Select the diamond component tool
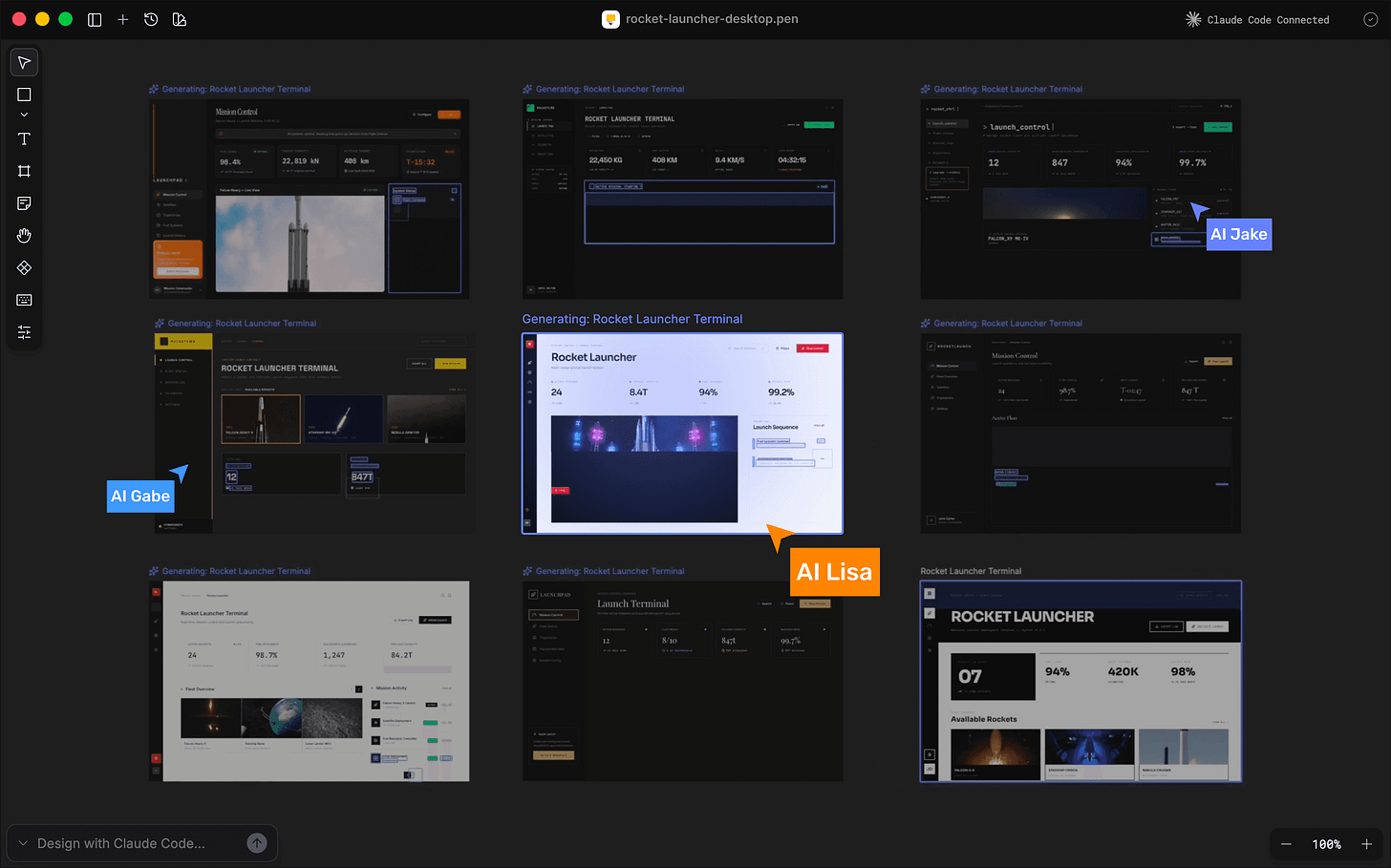Viewport: 1391px width, 868px height. click(23, 267)
